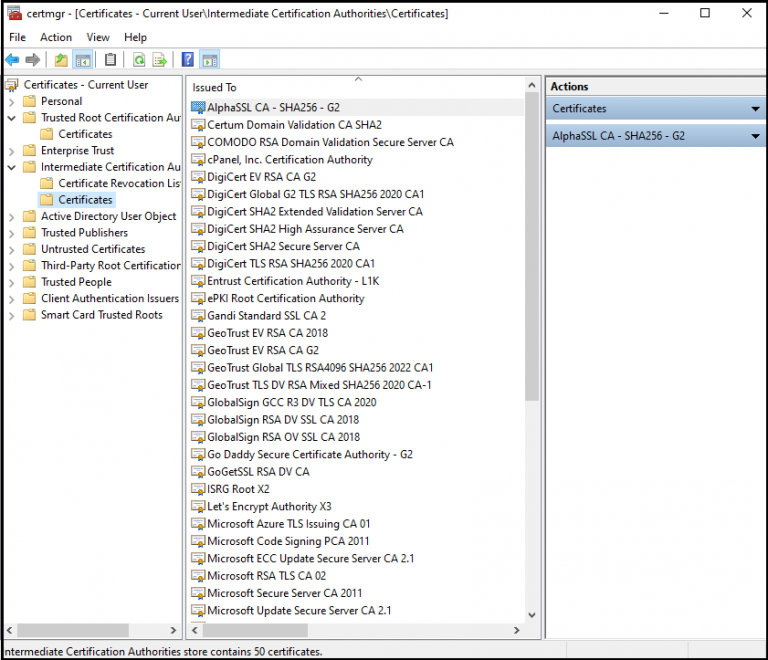Click right scroll arrow of tree pane
The height and width of the screenshot is (660, 768).
point(173,630)
